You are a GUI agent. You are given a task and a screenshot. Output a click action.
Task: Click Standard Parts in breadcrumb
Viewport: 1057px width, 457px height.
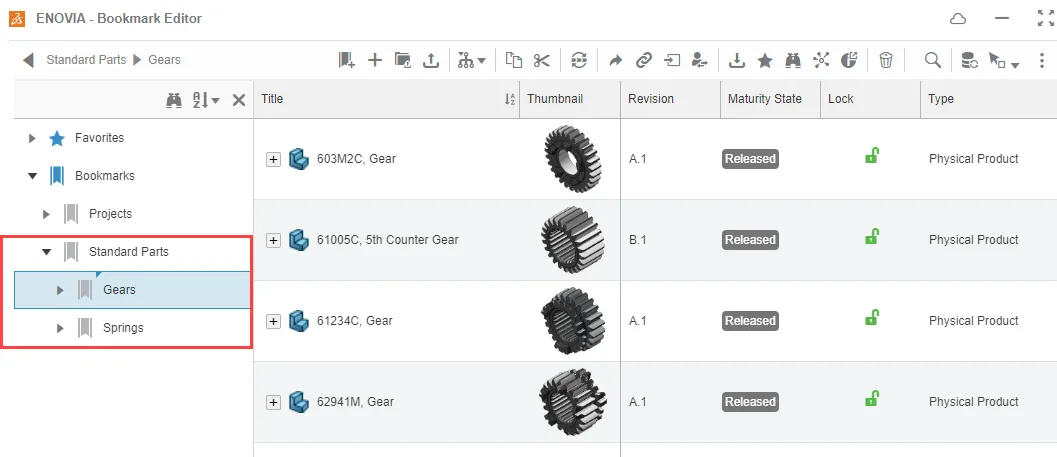(x=86, y=59)
